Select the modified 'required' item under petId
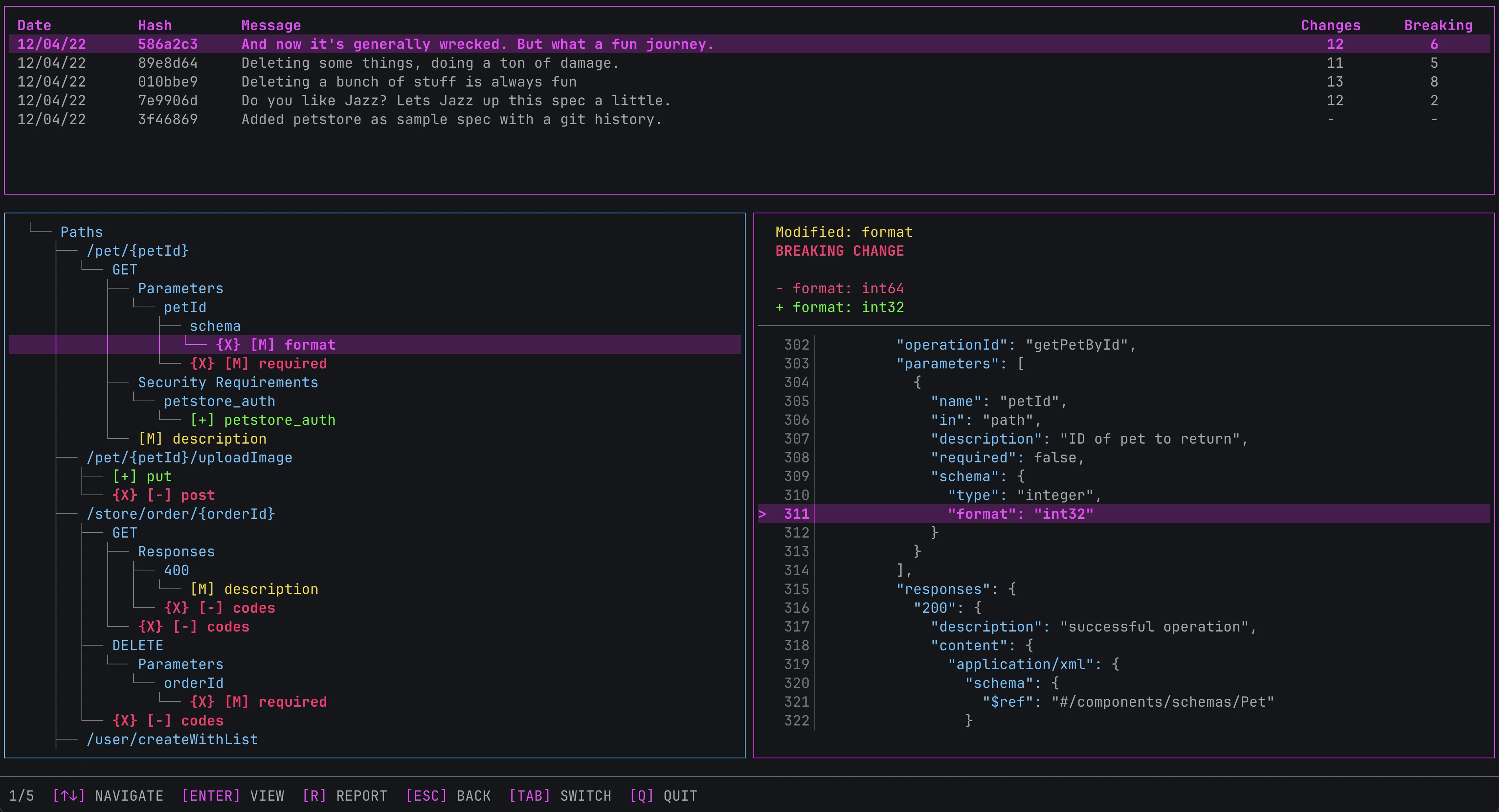 (258, 364)
